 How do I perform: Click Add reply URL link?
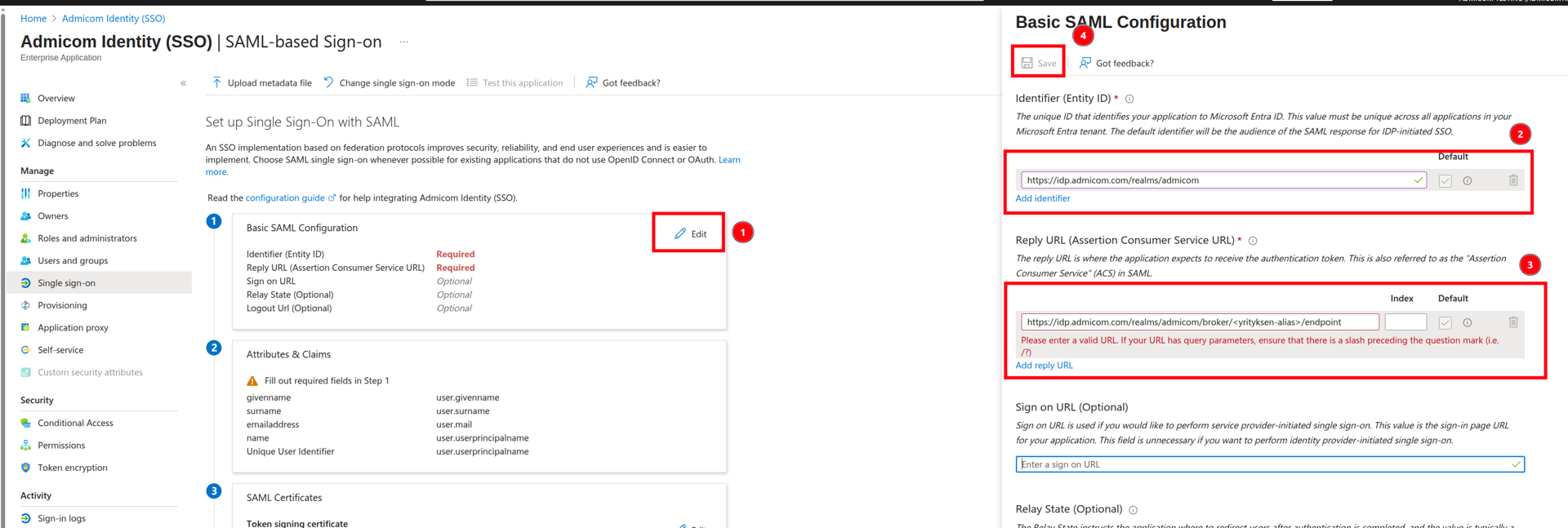tap(1044, 366)
